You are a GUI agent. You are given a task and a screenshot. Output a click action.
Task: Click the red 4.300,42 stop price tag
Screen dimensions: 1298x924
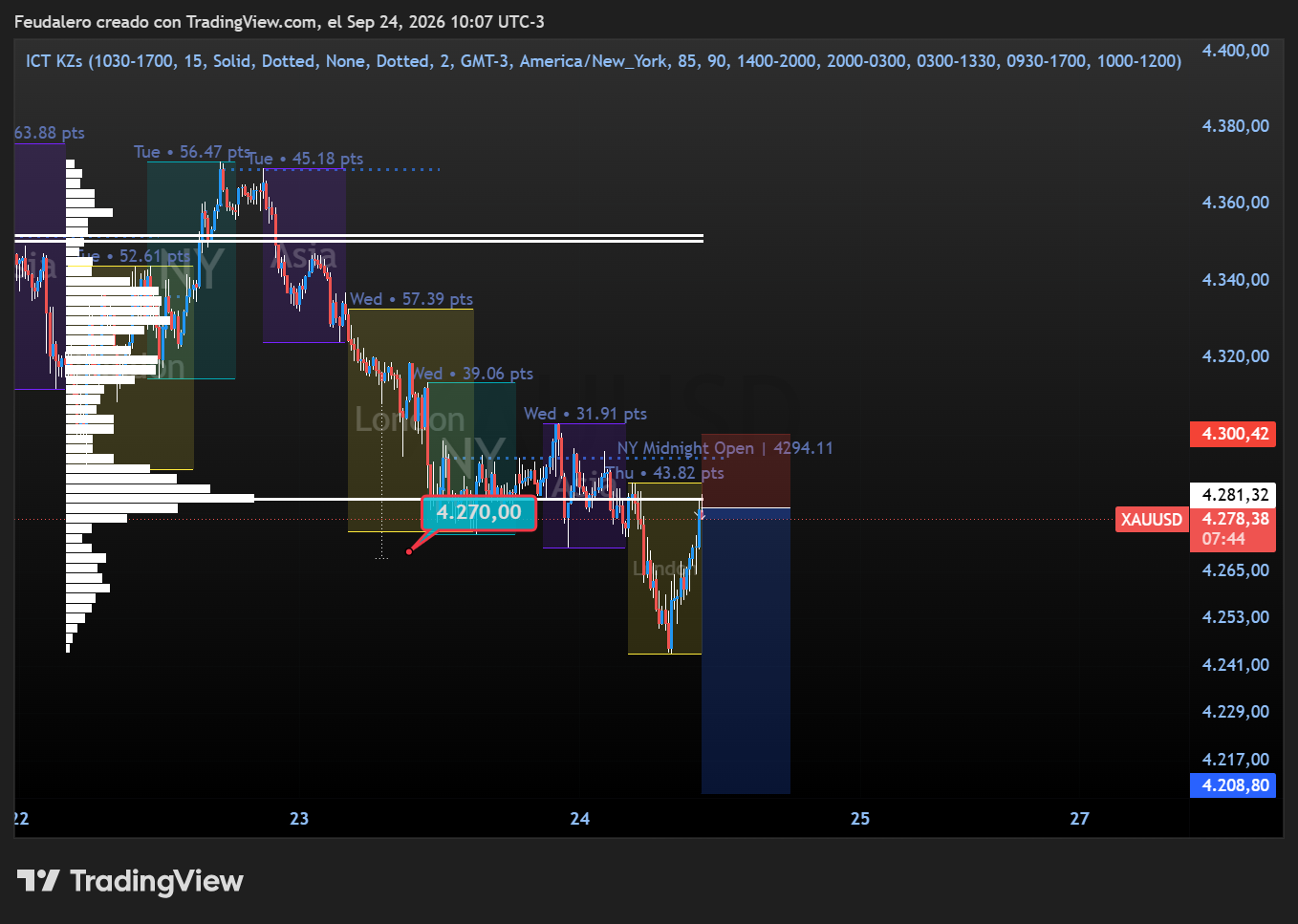coord(1233,434)
